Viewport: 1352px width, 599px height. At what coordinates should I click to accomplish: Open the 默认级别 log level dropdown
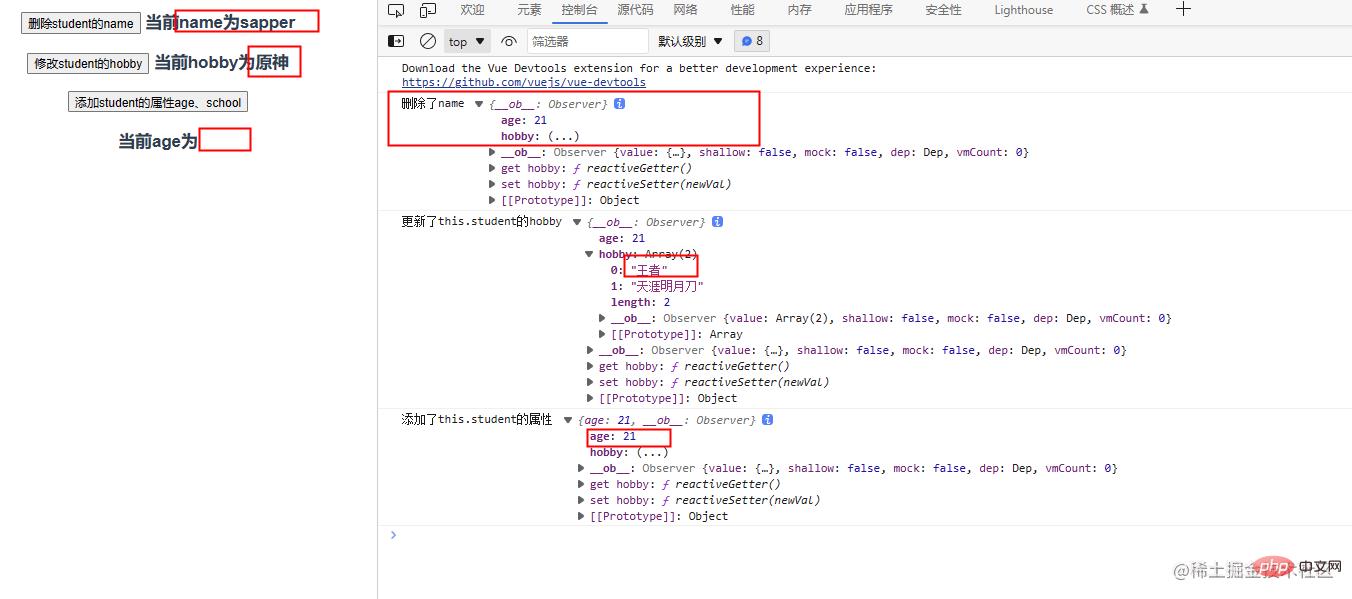pyautogui.click(x=690, y=41)
